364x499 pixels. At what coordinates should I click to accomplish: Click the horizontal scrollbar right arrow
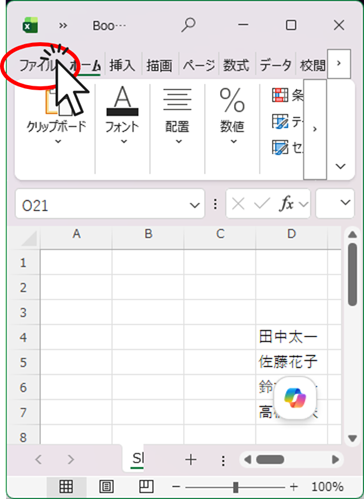[335, 460]
